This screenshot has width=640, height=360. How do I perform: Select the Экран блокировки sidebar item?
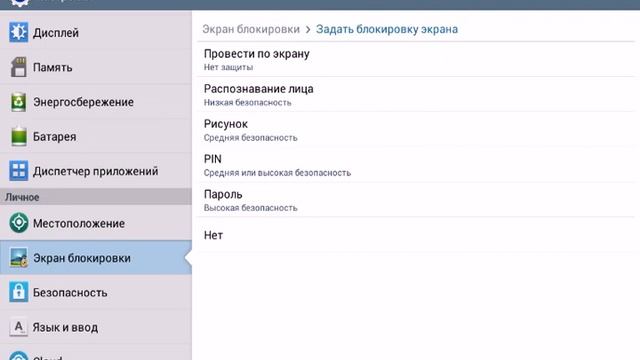point(96,258)
